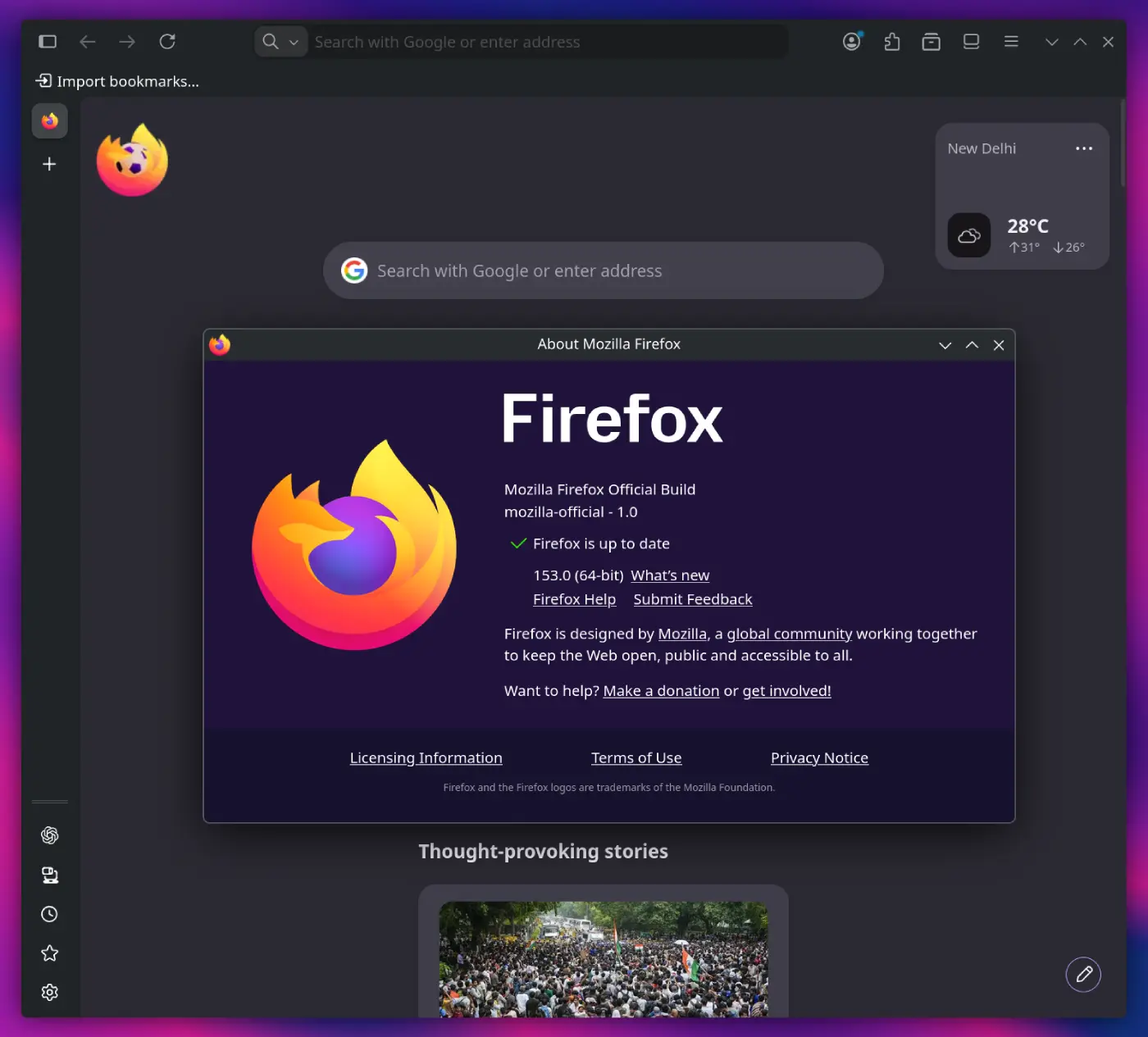
Task: Follow the Mozilla link
Action: click(x=682, y=634)
